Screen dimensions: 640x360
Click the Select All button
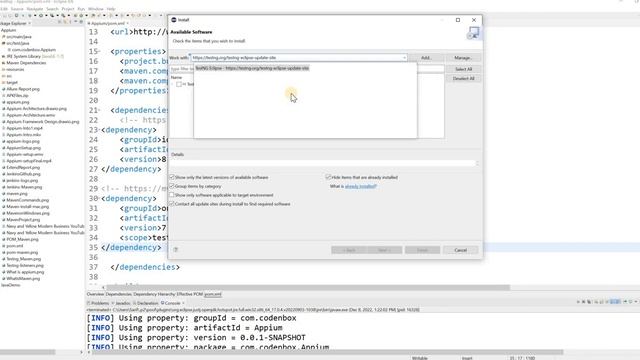coord(463,69)
